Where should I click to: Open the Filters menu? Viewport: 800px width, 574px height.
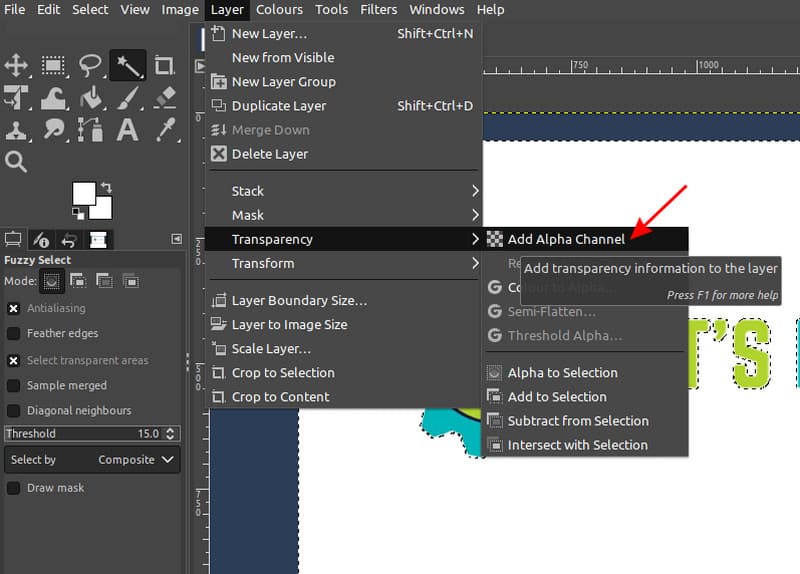(x=378, y=10)
